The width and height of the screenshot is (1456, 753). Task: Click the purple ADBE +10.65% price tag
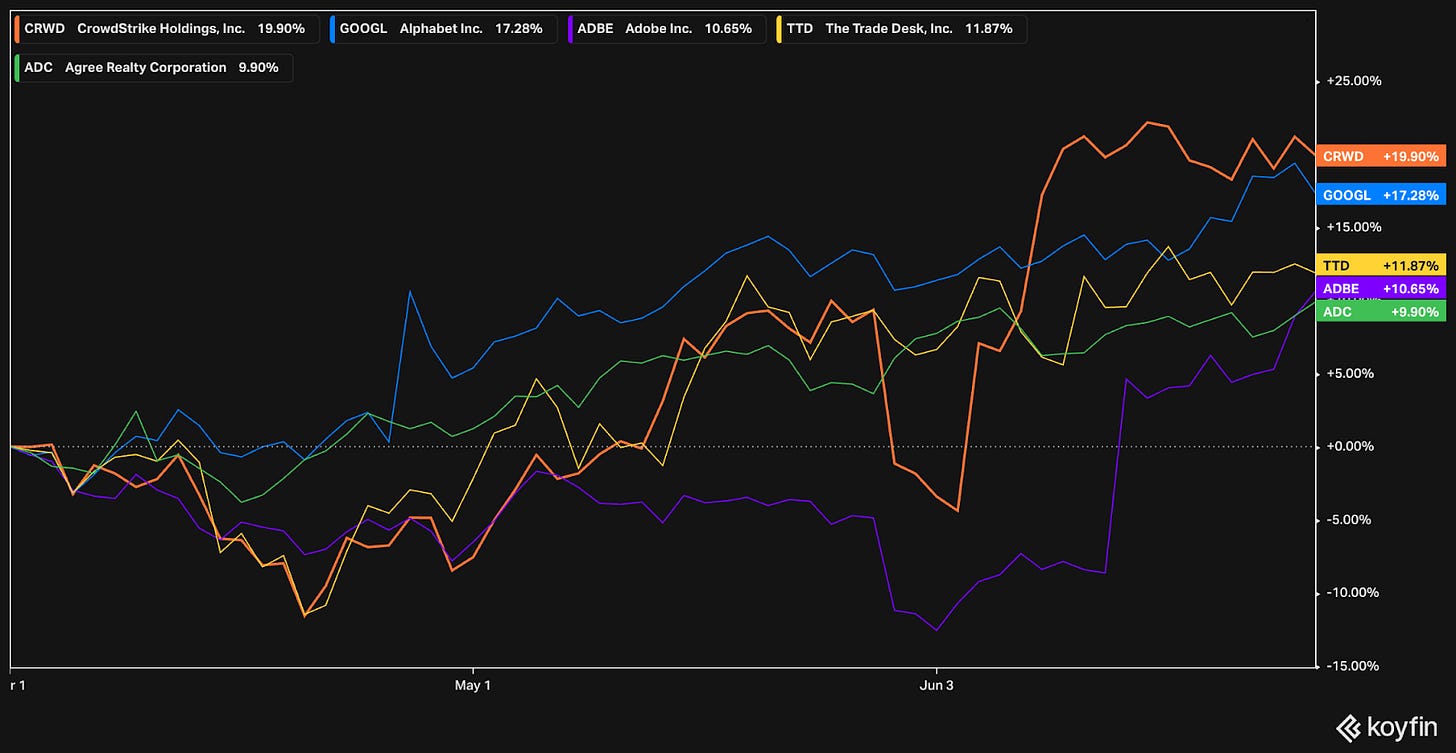pos(1381,289)
